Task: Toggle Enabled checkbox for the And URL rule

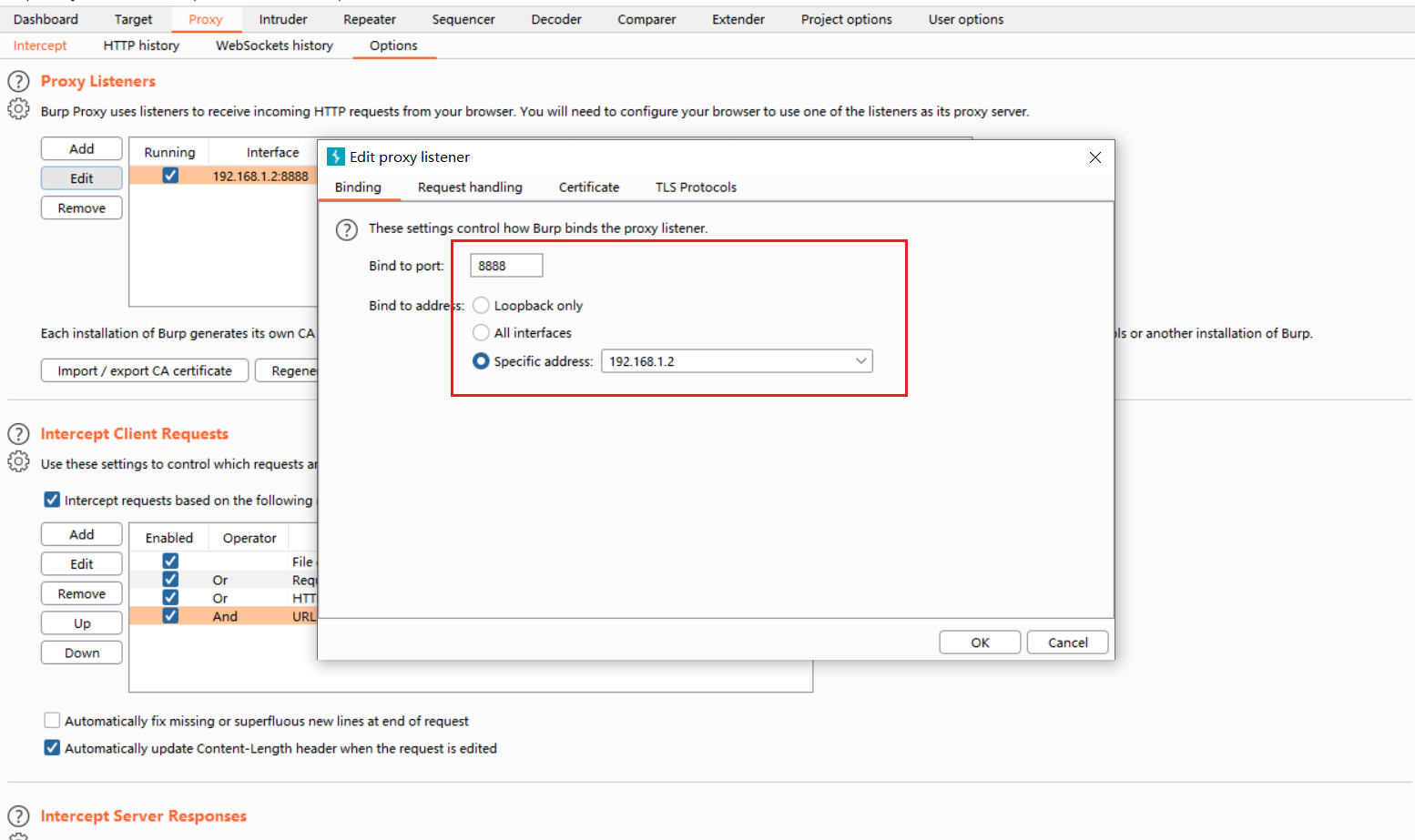Action: pyautogui.click(x=170, y=616)
